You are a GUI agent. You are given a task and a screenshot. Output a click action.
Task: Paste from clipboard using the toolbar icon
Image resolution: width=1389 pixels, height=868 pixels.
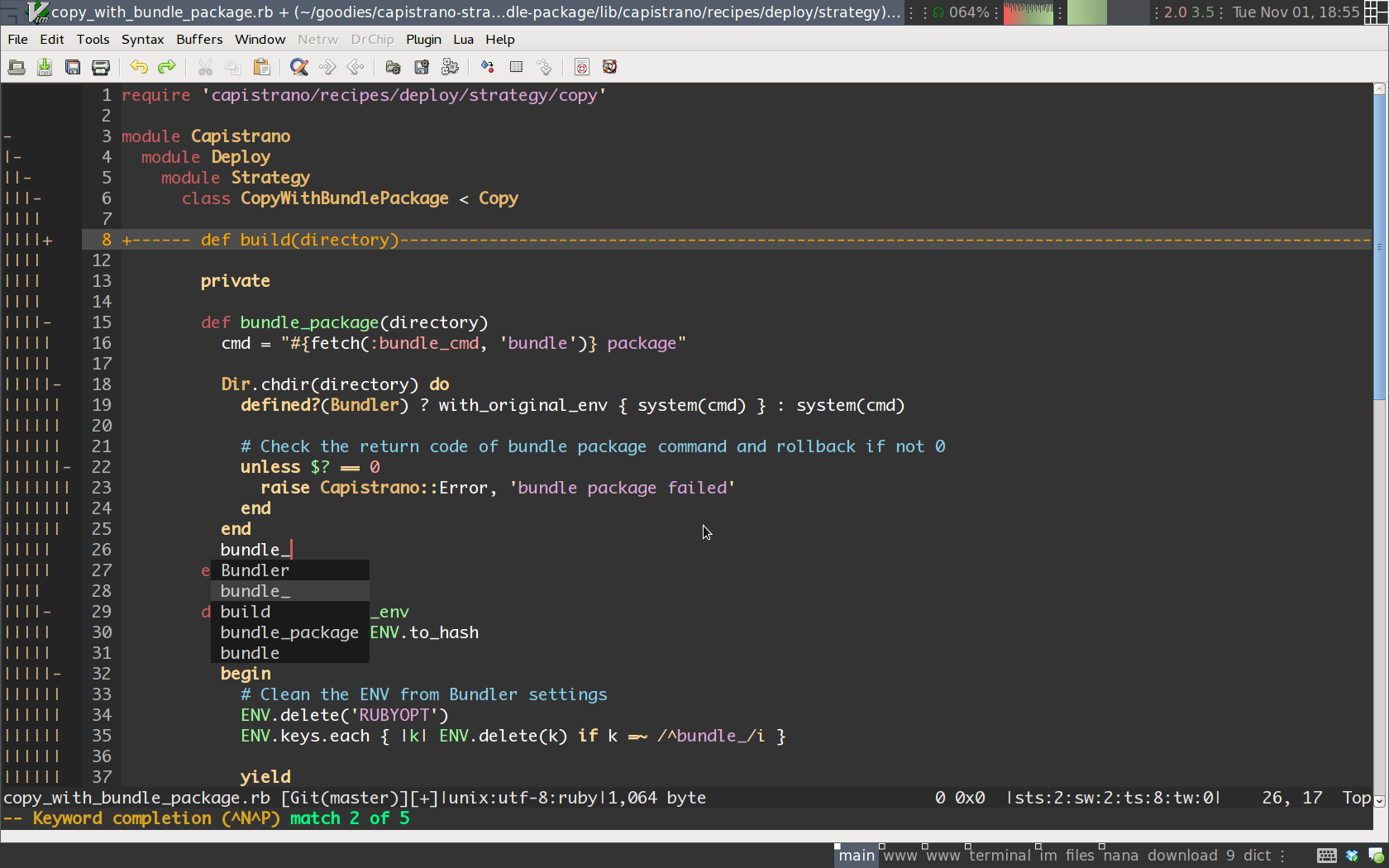pos(261,67)
